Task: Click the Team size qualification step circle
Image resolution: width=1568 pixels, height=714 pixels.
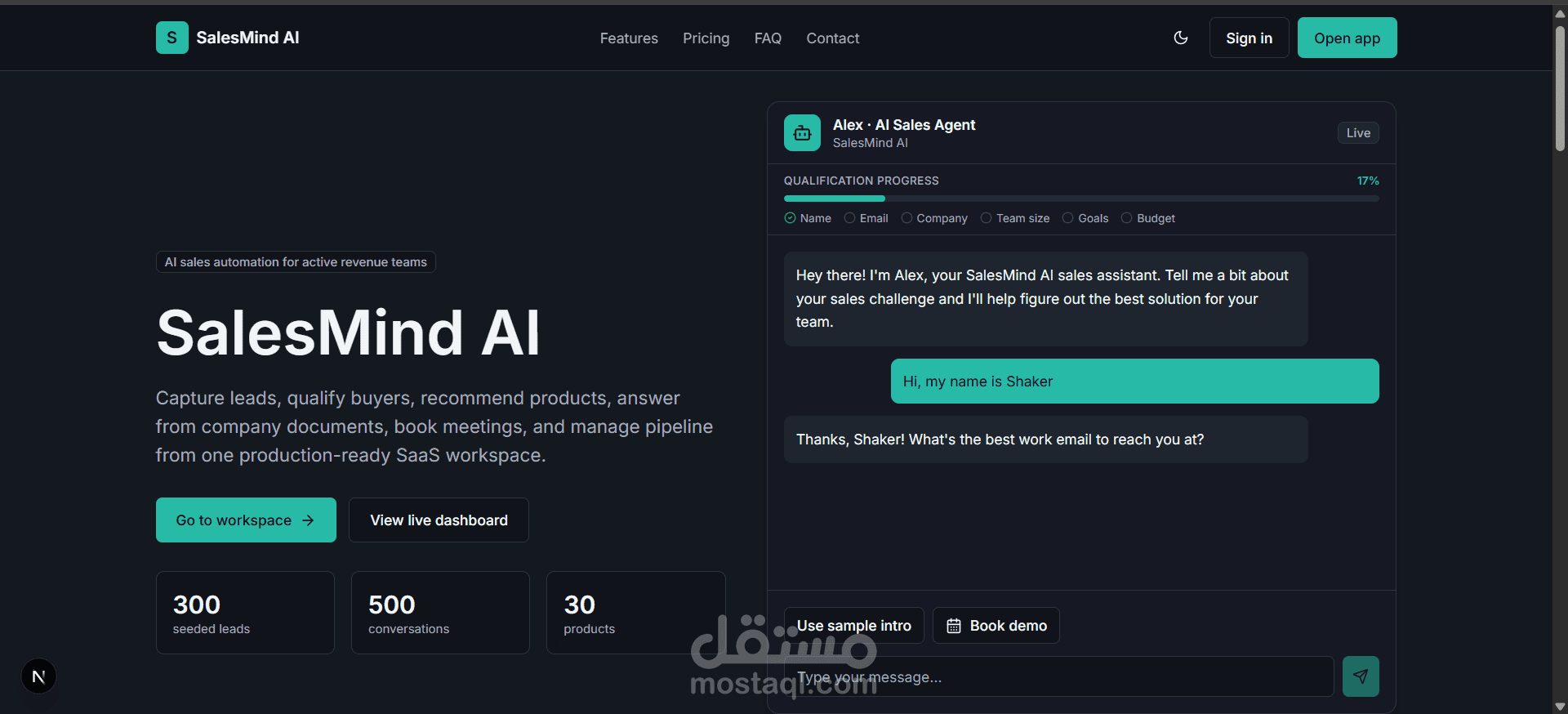Action: coord(986,218)
